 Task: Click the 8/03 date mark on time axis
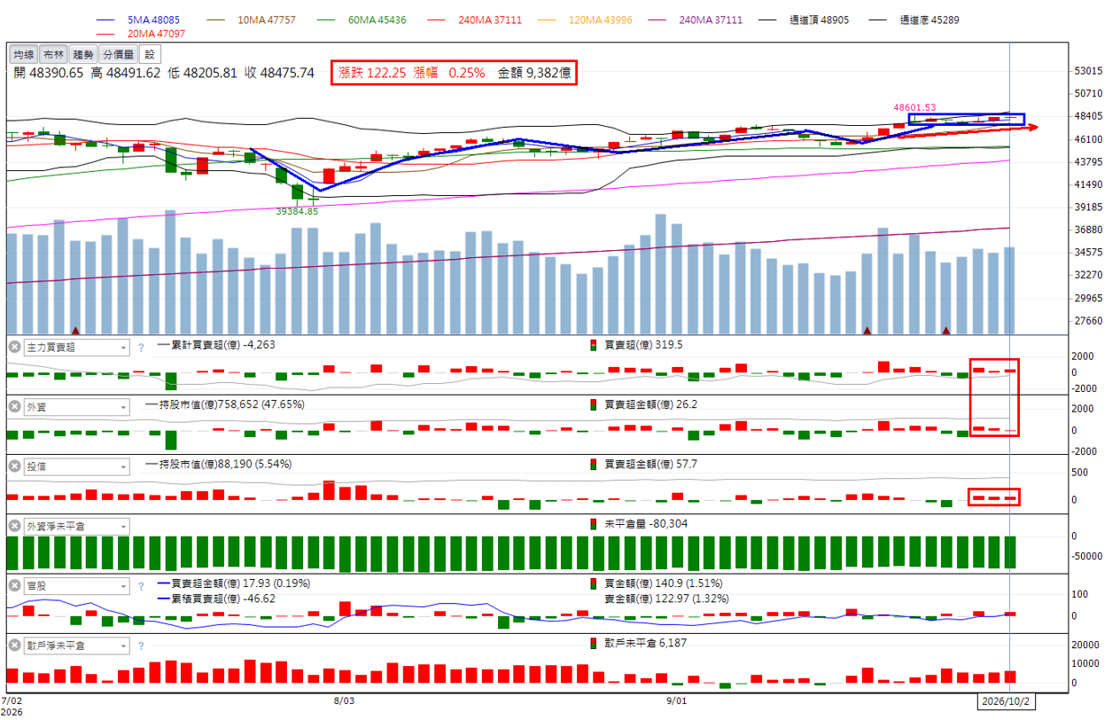pyautogui.click(x=344, y=701)
